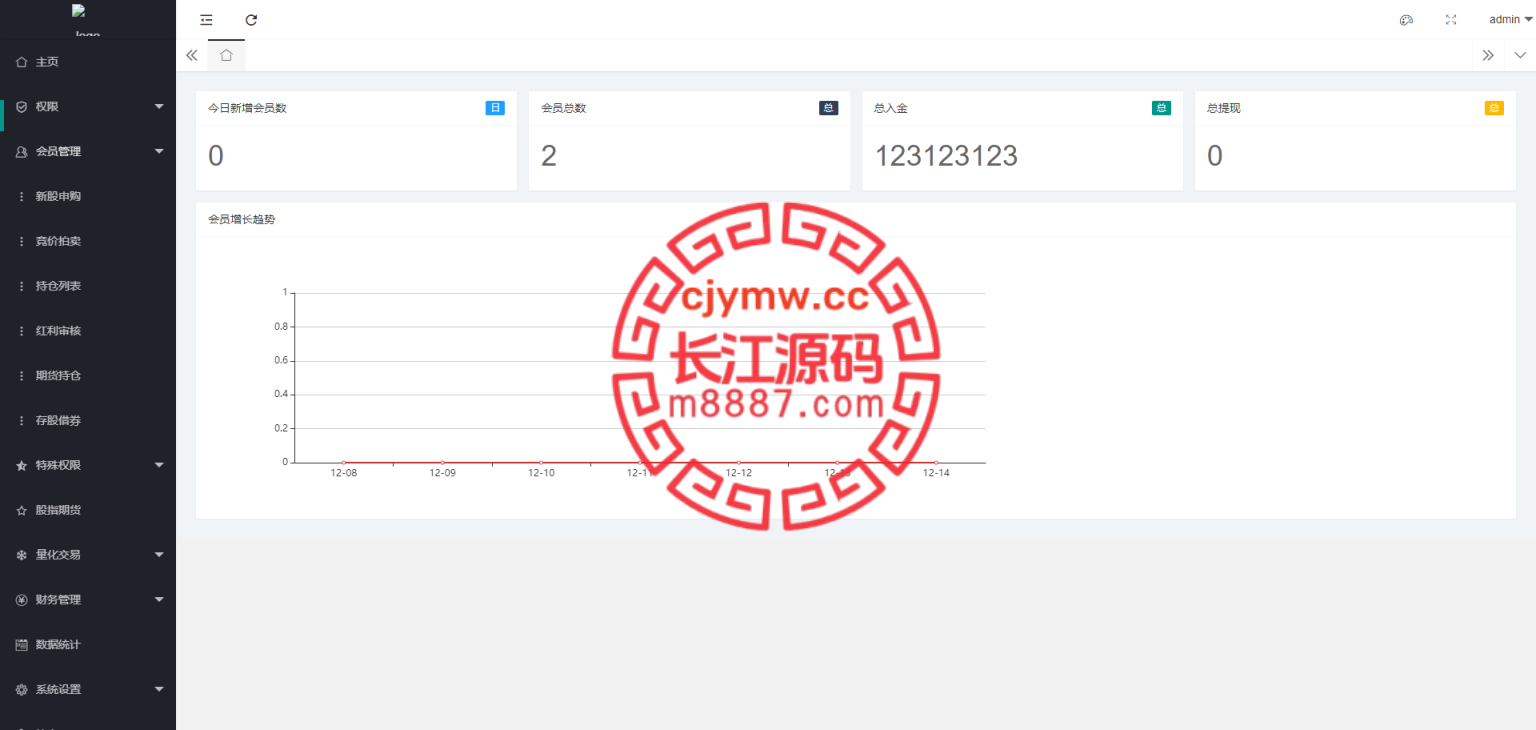Click the yen icon beside 财务管理

pos(21,600)
